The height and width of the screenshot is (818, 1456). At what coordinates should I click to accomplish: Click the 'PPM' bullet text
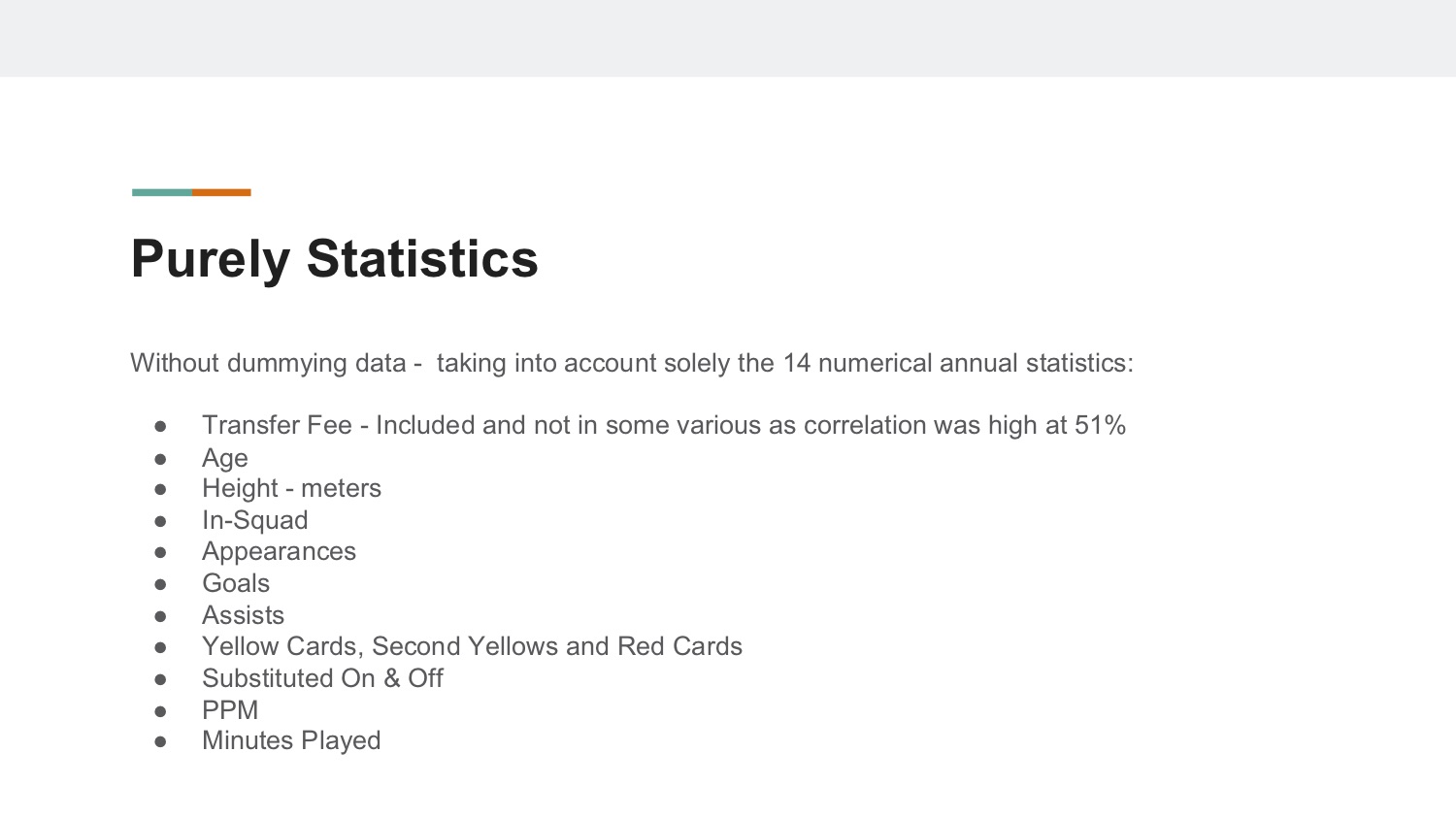[x=230, y=710]
